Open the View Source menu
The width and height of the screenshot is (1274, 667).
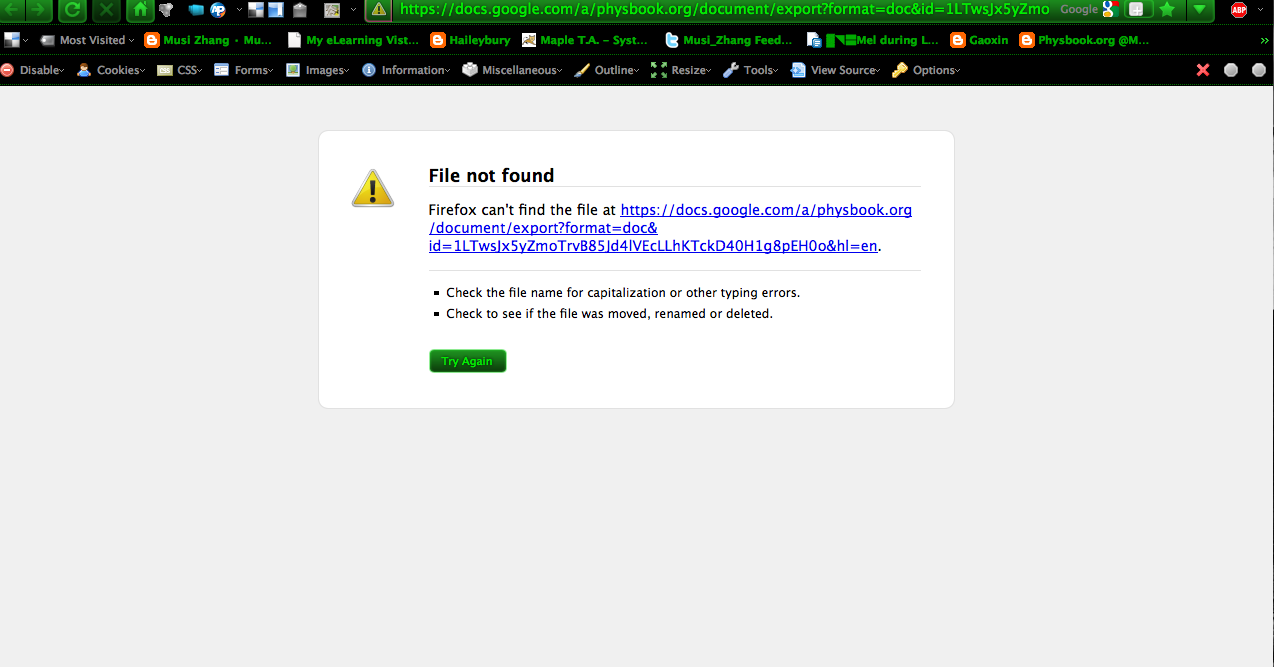click(835, 70)
